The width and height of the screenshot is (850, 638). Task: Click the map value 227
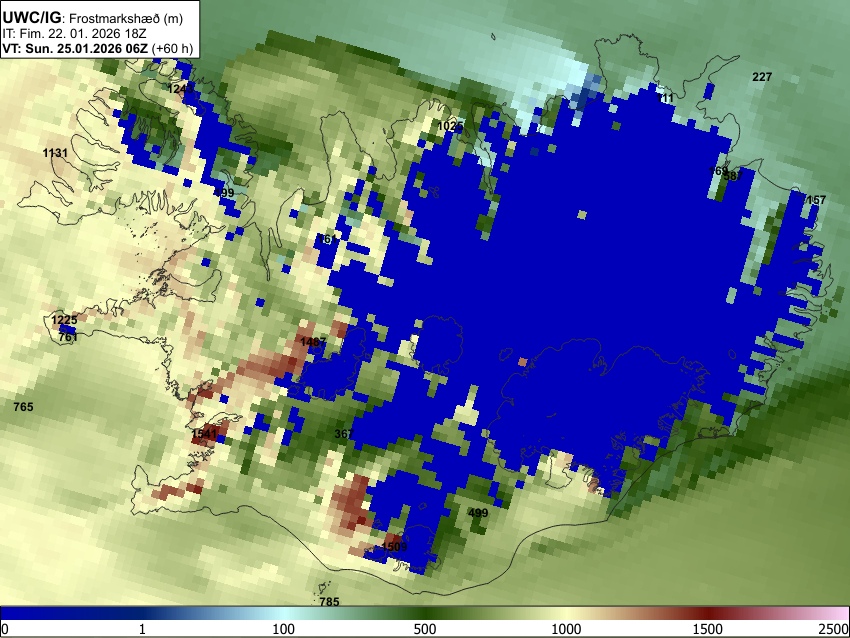click(762, 77)
